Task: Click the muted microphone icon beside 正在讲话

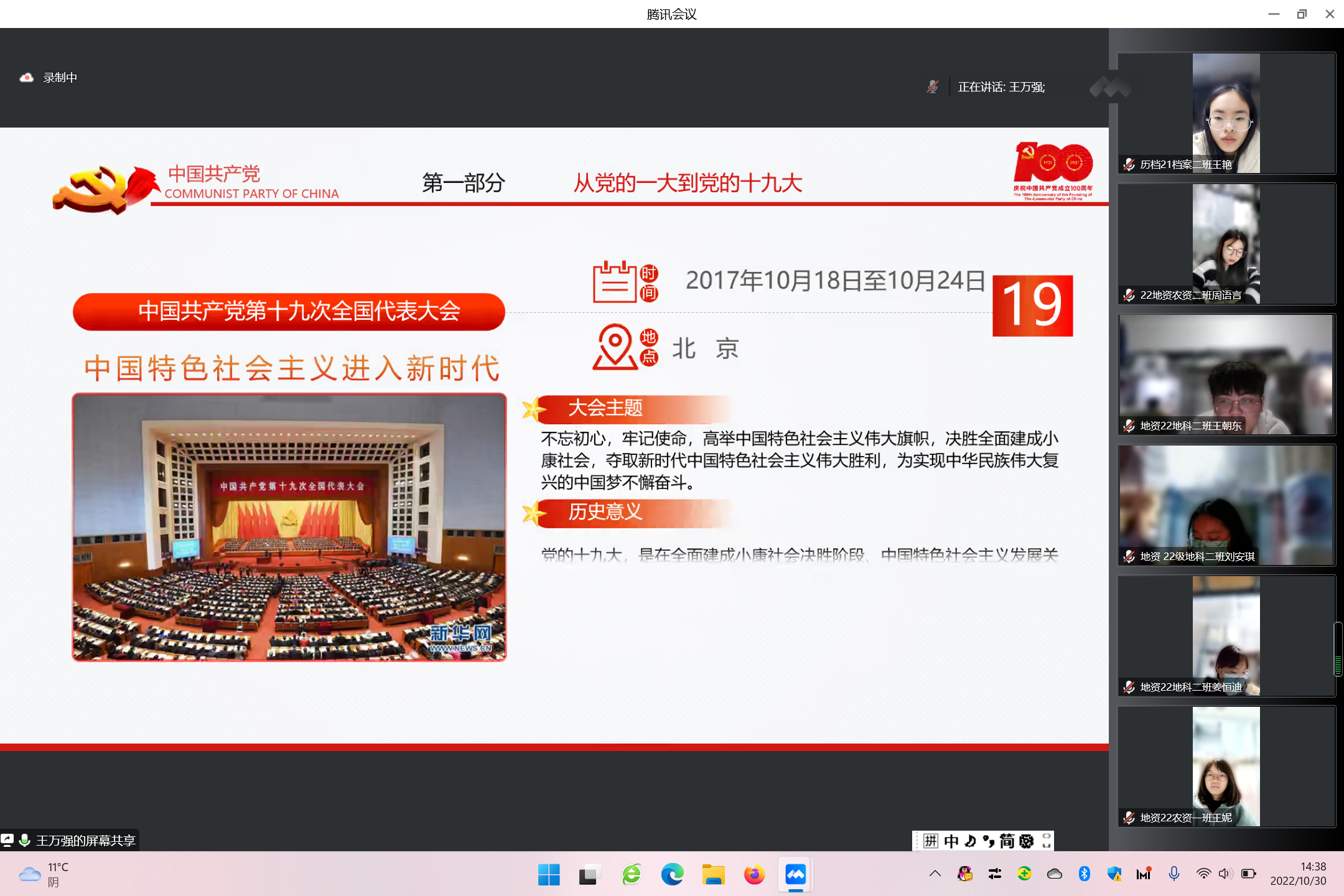Action: (x=932, y=87)
